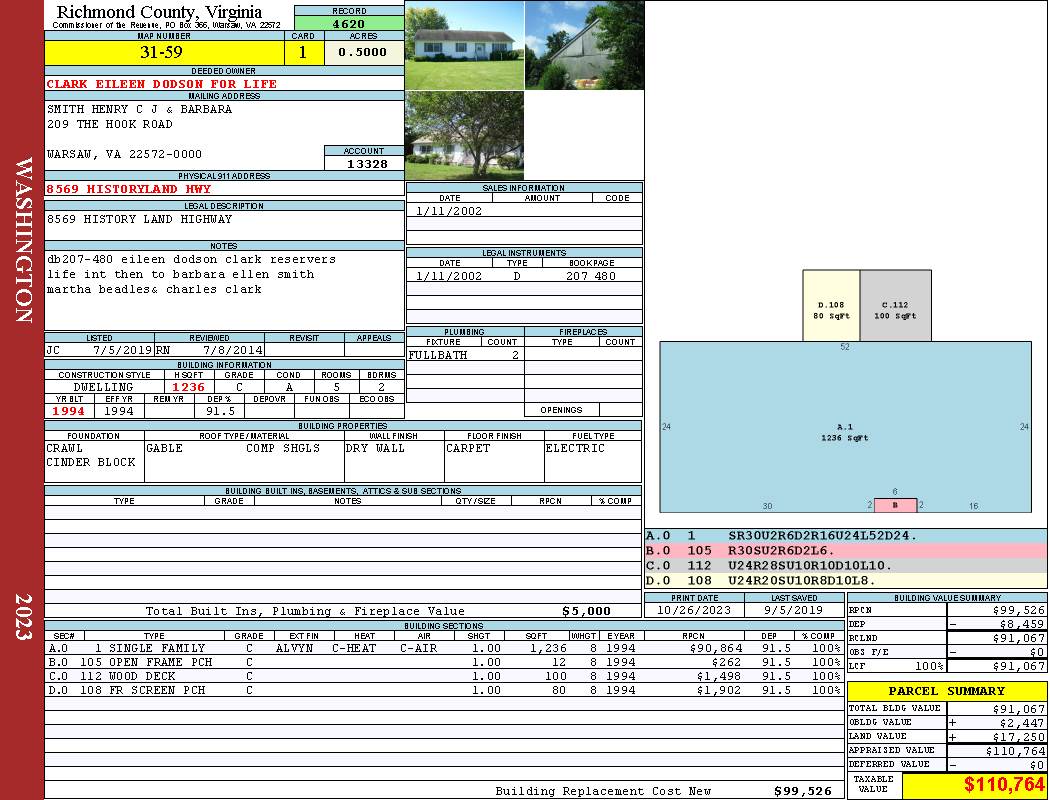
Task: Click the acres value 0.5000
Action: (363, 53)
